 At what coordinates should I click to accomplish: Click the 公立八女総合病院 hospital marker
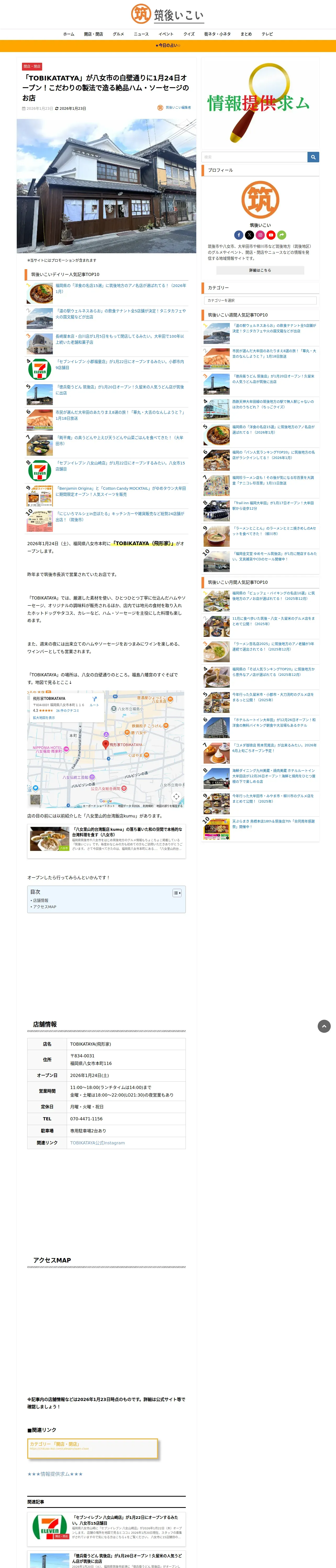pos(124,788)
